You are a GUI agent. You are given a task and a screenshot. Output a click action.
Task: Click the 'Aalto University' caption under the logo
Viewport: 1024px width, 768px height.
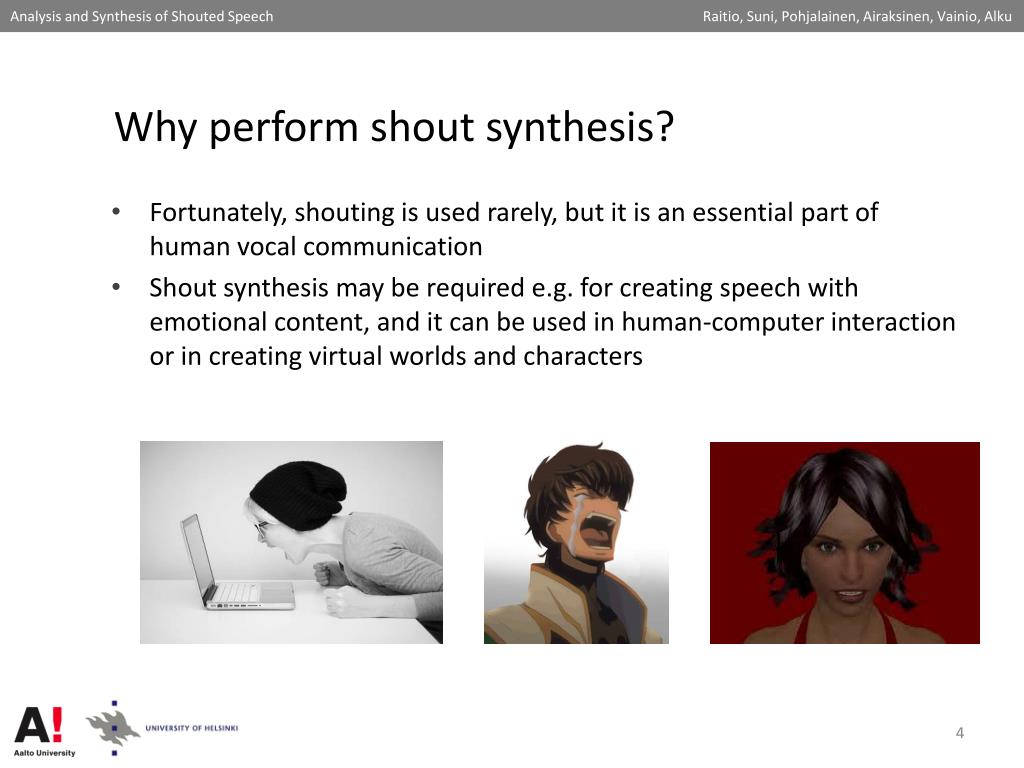[x=44, y=753]
